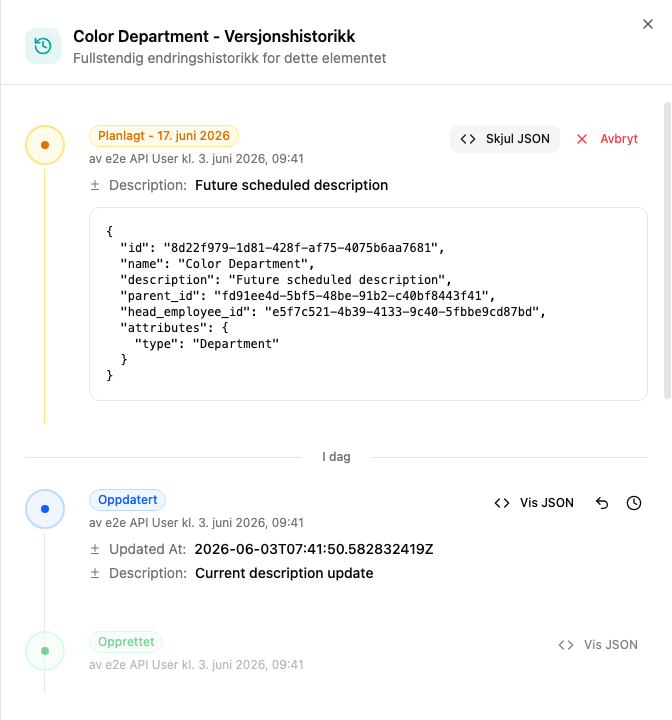This screenshot has height=720, width=672.
Task: Cancel the planned change with Avbryt
Action: [x=607, y=139]
